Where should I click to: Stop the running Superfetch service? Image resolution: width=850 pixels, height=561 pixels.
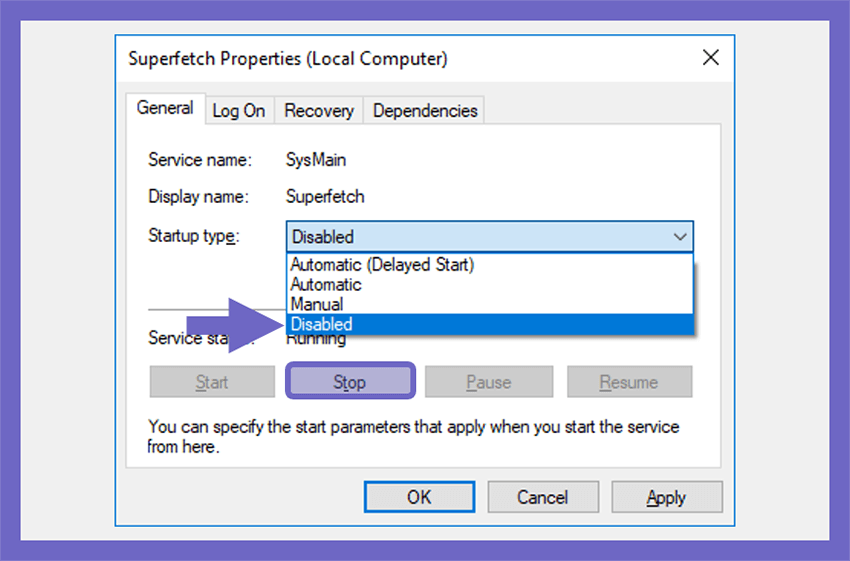point(350,382)
